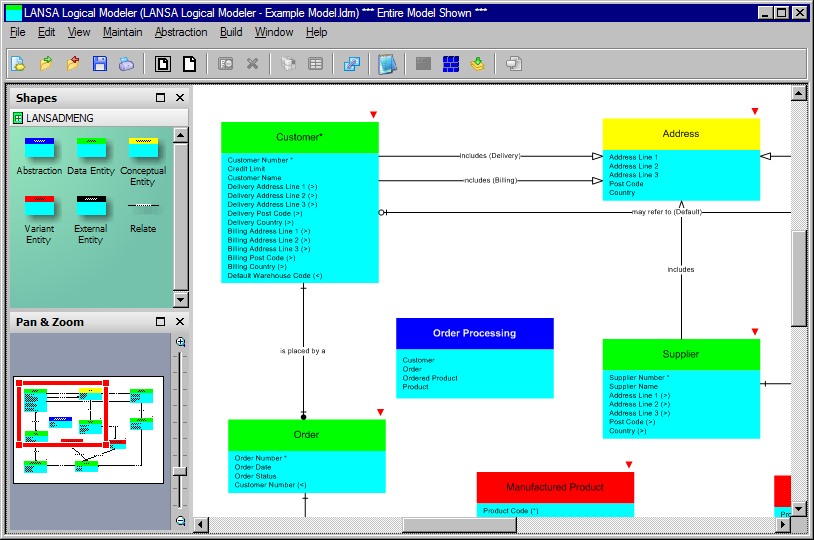The width and height of the screenshot is (814, 540).
Task: Click red triangle above Order entity
Action: pyautogui.click(x=380, y=412)
